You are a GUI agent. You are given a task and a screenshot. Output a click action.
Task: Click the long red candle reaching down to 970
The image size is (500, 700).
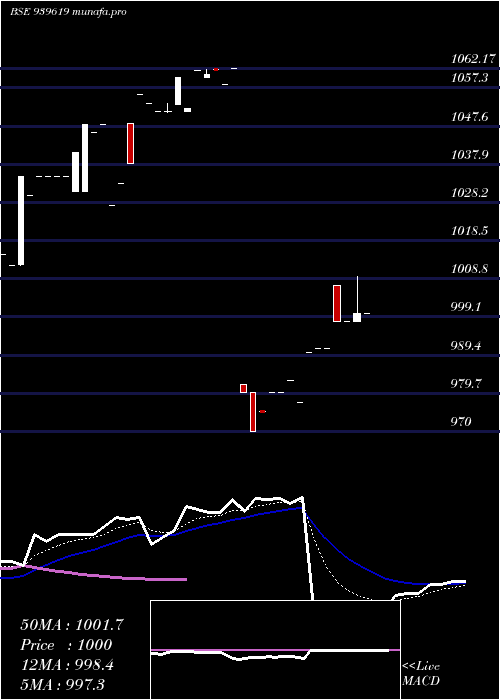coord(253,412)
